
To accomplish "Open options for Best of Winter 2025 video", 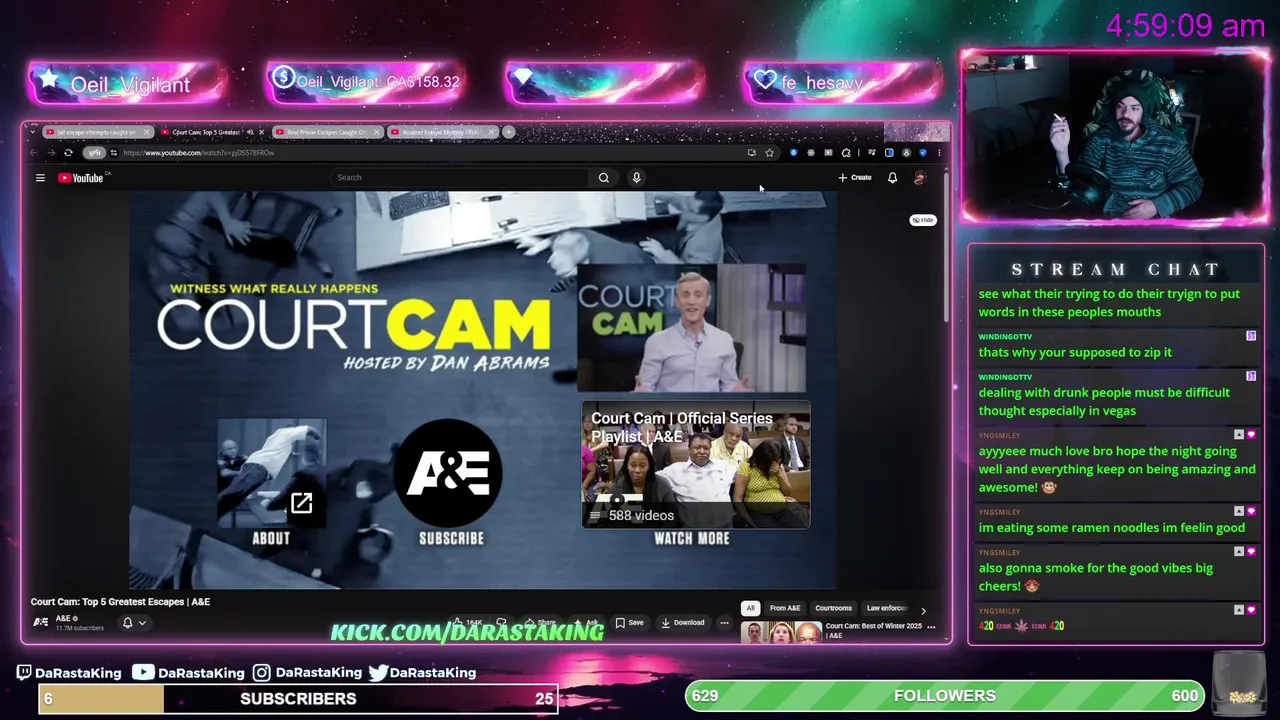I will coord(931,627).
